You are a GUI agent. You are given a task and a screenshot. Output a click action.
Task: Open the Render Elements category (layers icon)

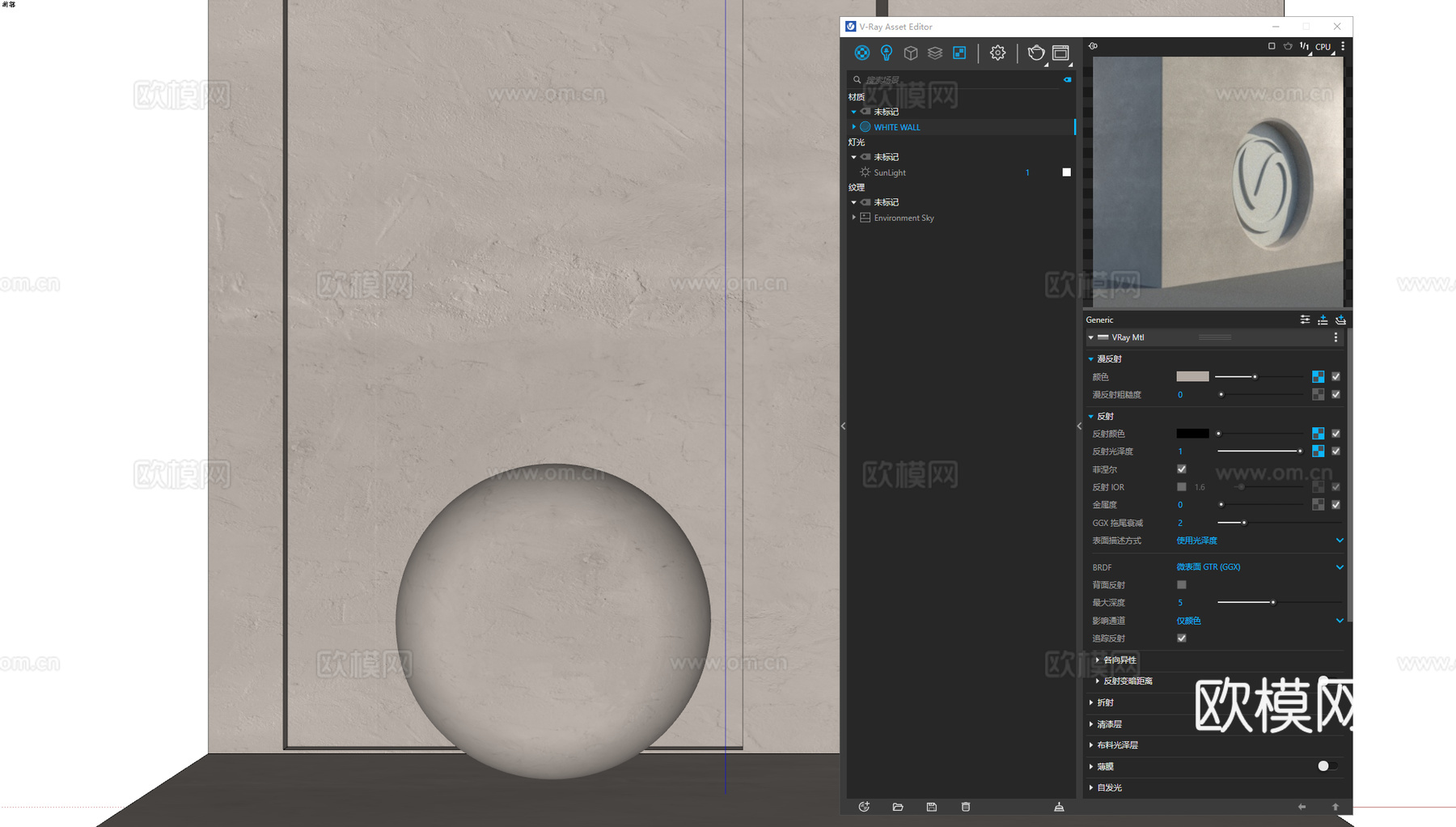pyautogui.click(x=935, y=53)
